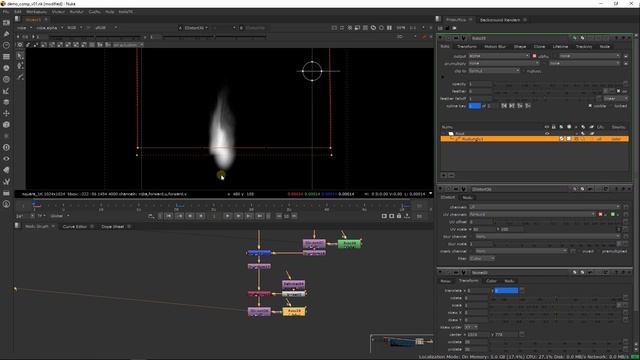This screenshot has width=640, height=360.
Task: Select the yellow Roto node in graph
Action: point(294,311)
